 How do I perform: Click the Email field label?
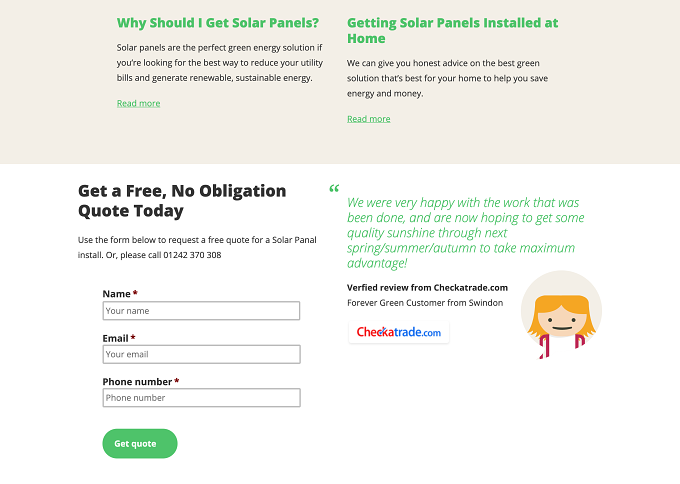pyautogui.click(x=115, y=338)
